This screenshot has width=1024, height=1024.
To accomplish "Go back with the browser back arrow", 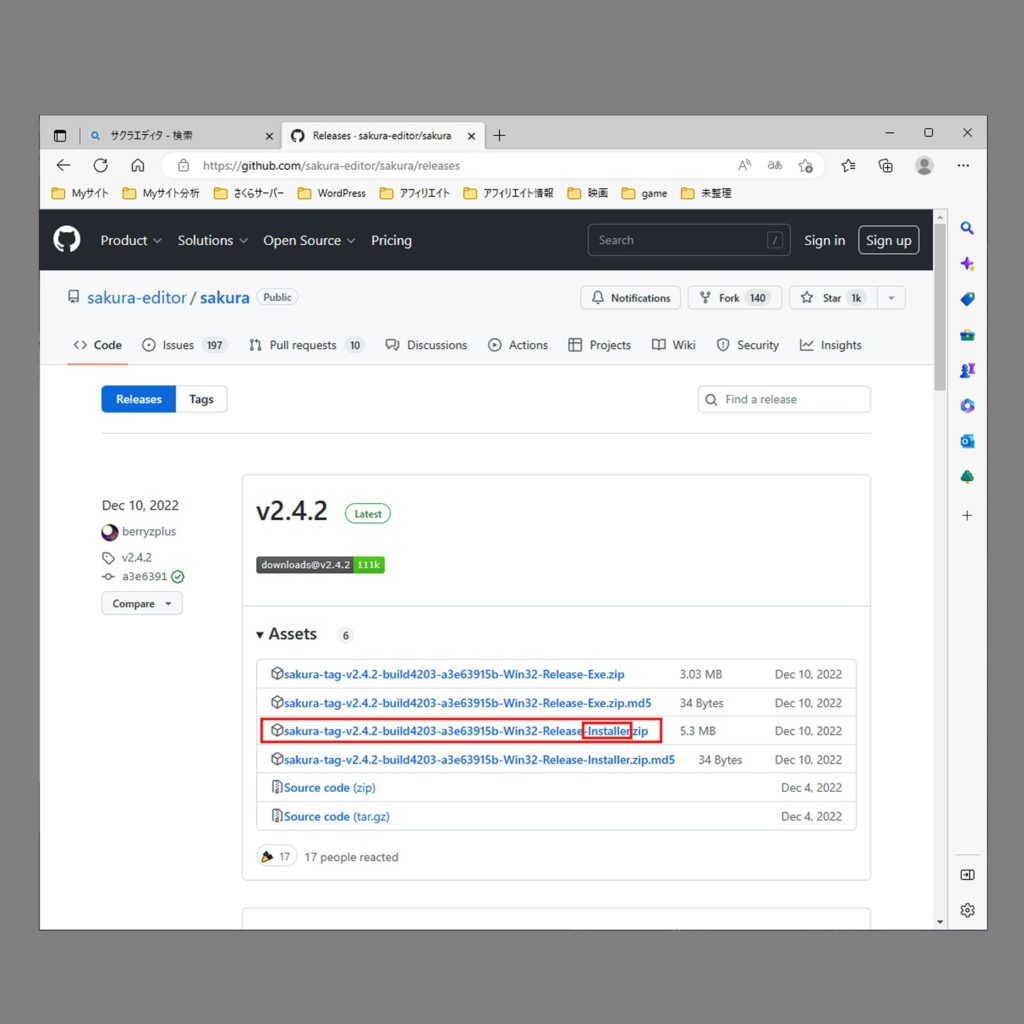I will coord(63,165).
